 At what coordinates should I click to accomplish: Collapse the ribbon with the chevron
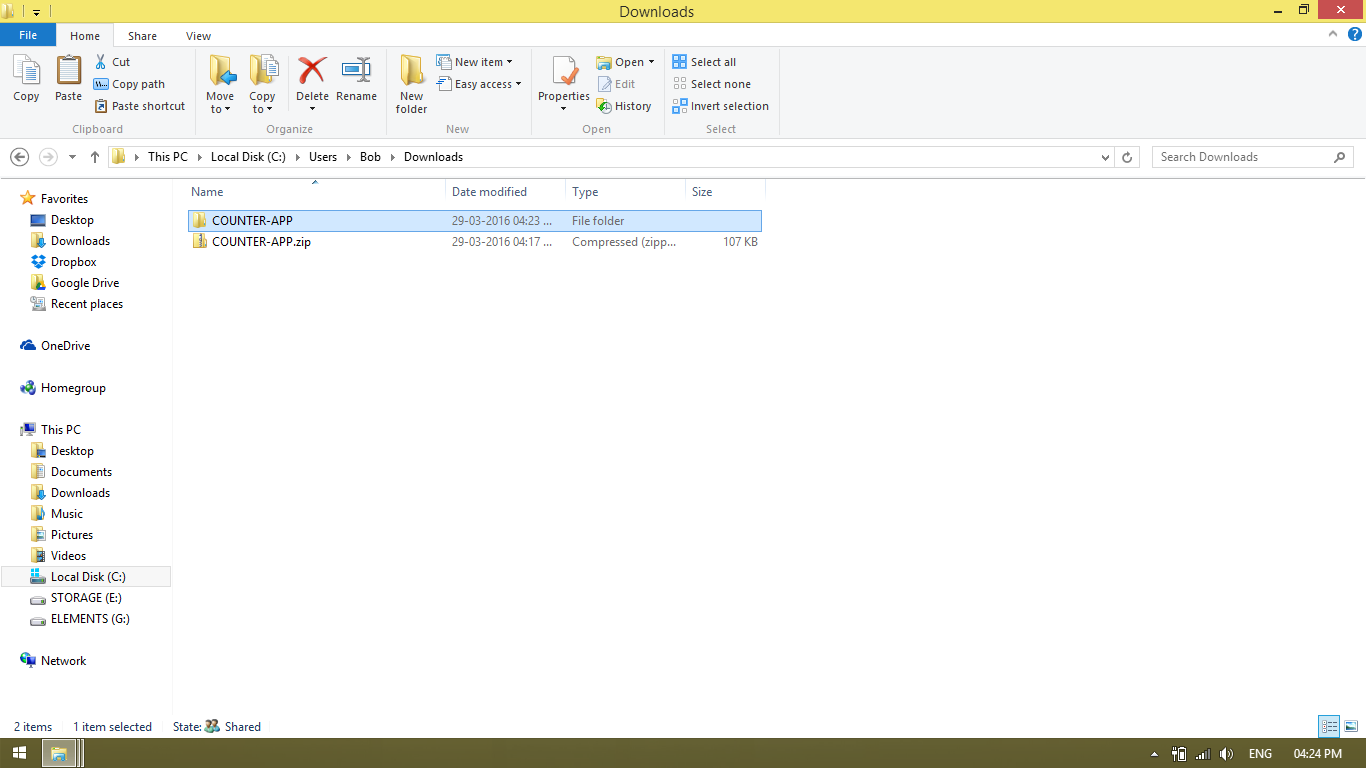(x=1334, y=34)
